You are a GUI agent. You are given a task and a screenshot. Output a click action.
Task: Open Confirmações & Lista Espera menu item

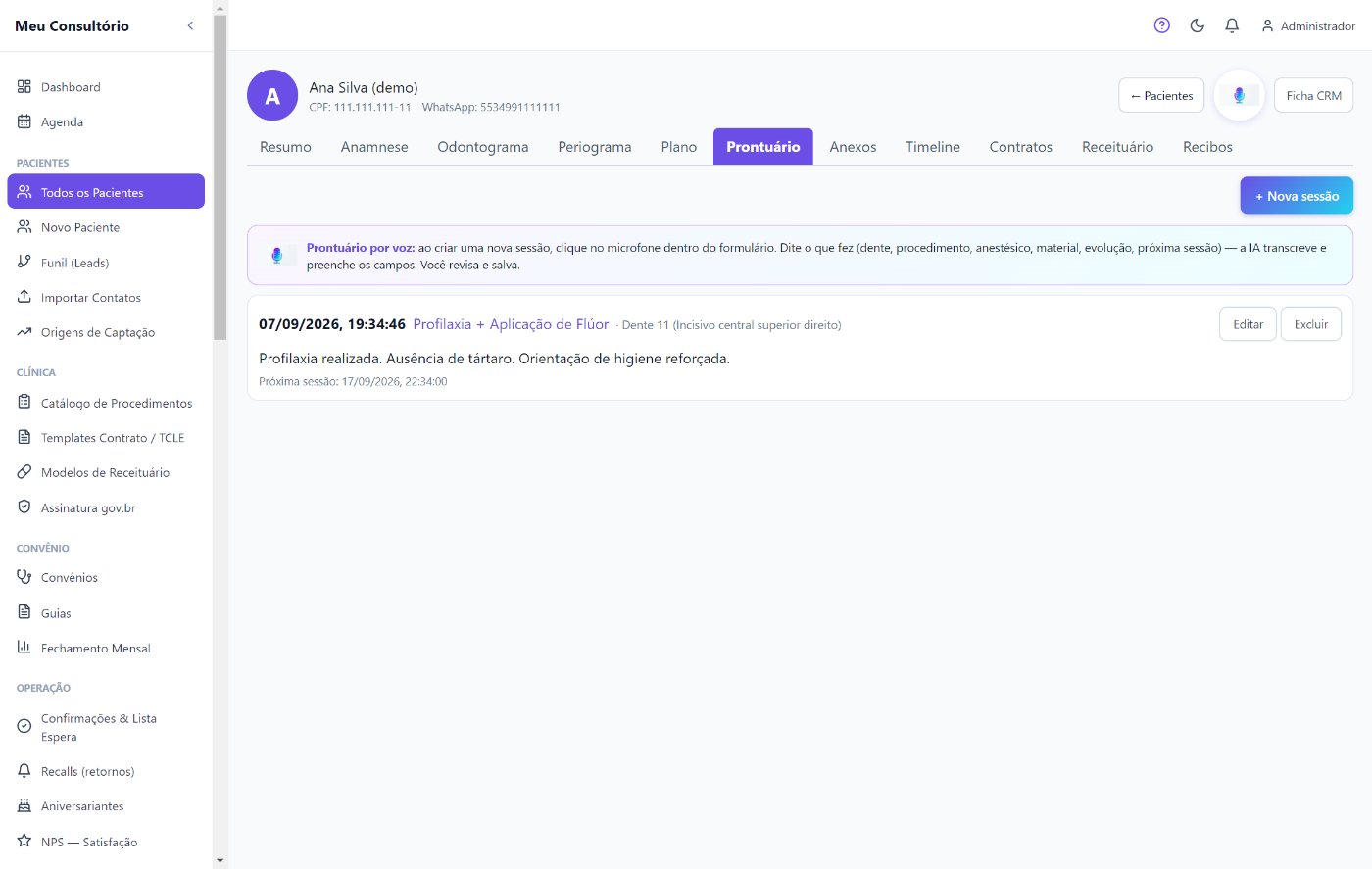pyautogui.click(x=106, y=727)
